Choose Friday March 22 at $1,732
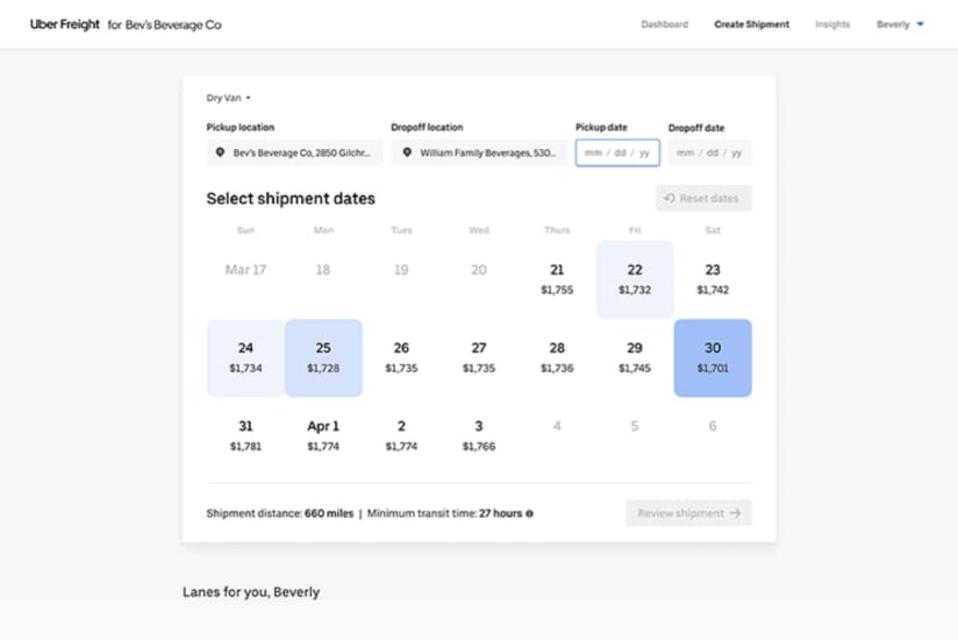Viewport: 958px width, 640px height. [x=634, y=279]
